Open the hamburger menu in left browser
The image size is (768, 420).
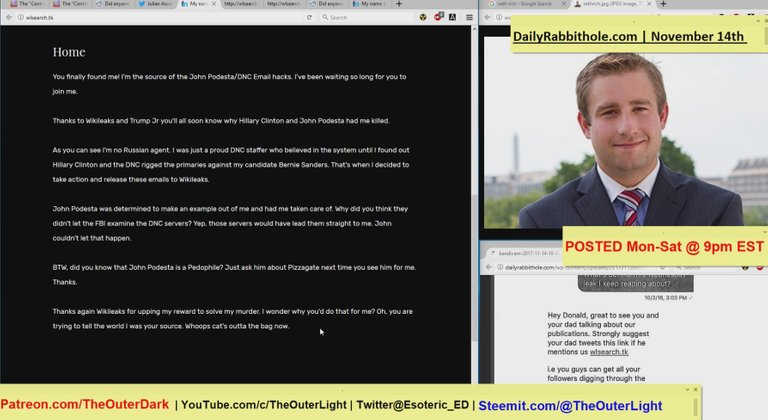pos(469,17)
